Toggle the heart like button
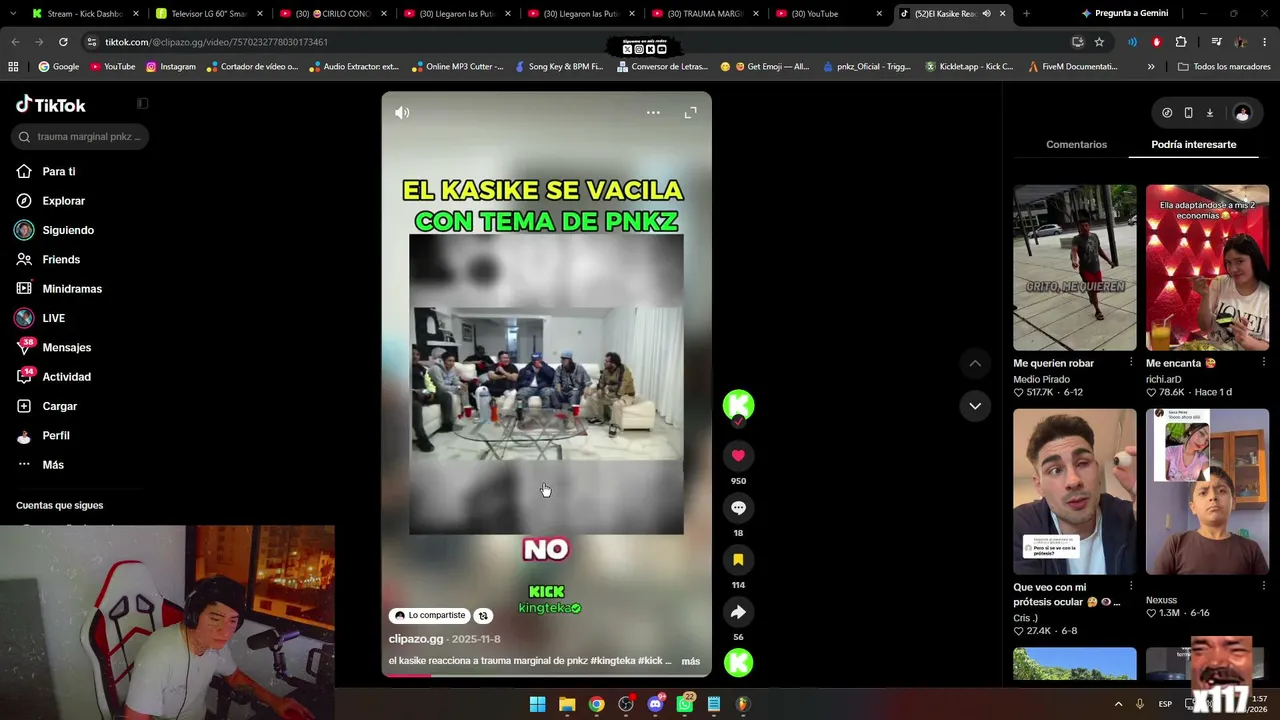 coord(738,456)
